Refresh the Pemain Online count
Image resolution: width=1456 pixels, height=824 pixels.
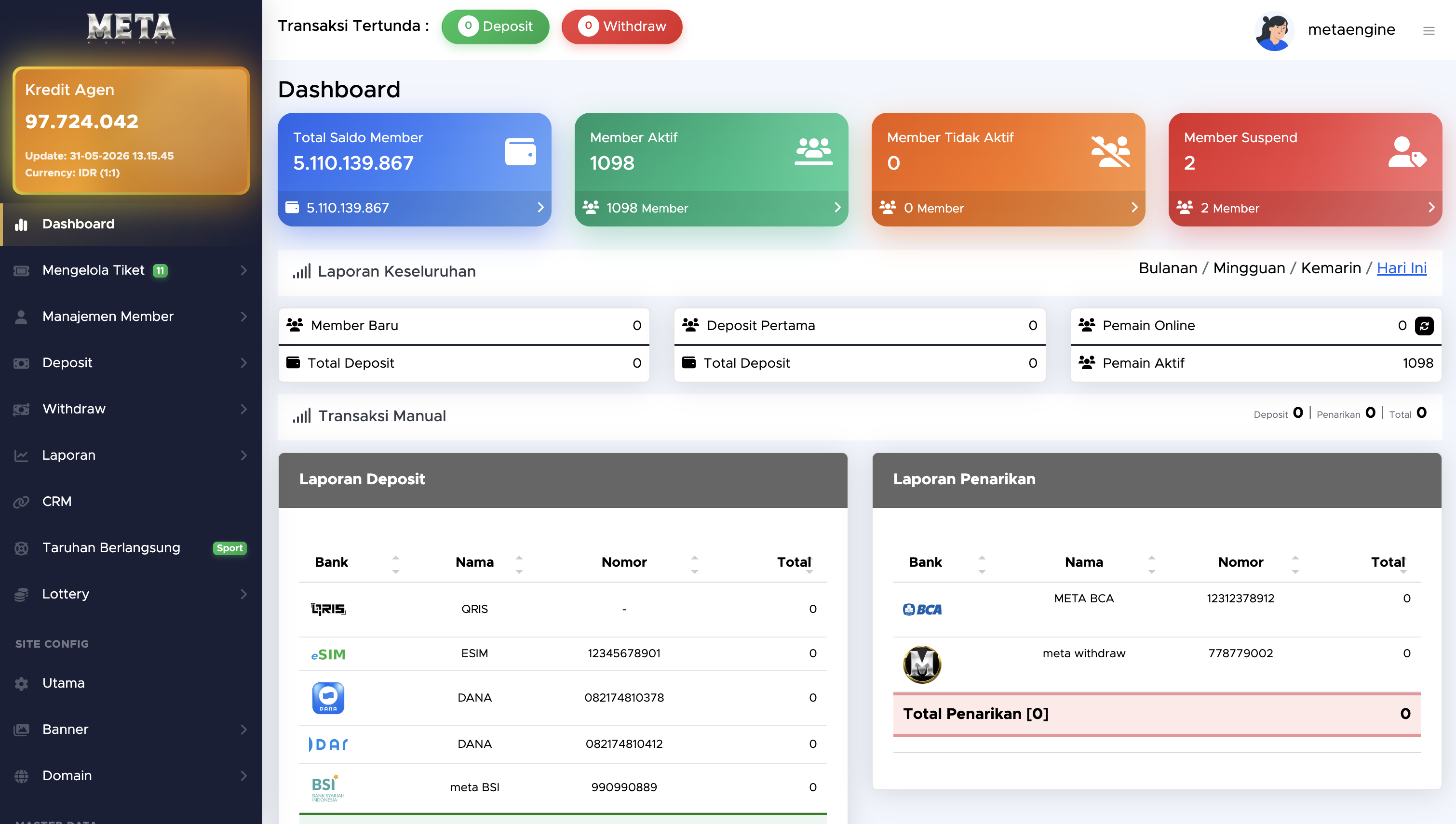(1424, 325)
